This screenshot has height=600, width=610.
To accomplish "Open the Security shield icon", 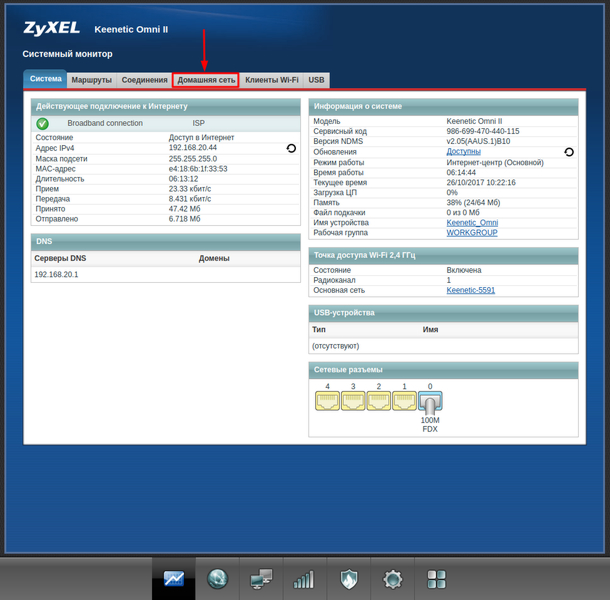I will [x=349, y=579].
